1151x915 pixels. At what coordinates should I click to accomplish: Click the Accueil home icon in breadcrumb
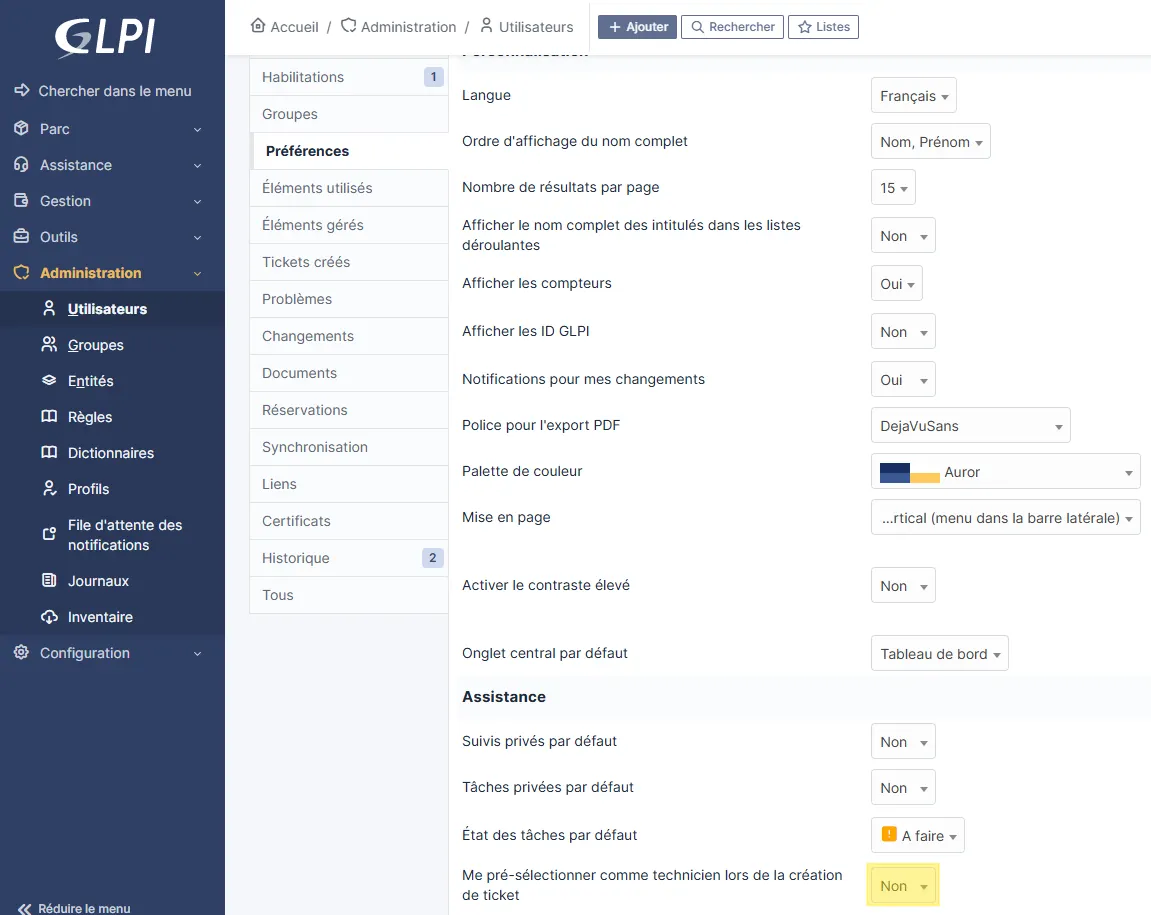[x=258, y=26]
